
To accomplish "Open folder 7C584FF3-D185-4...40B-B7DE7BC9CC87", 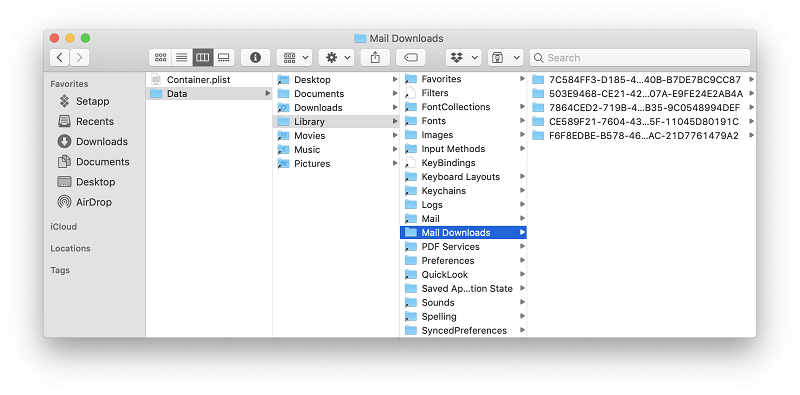I will pos(642,80).
